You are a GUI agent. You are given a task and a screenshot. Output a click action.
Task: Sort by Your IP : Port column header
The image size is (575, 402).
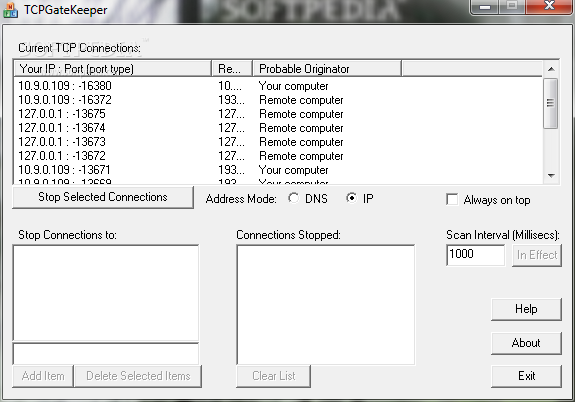[113, 69]
